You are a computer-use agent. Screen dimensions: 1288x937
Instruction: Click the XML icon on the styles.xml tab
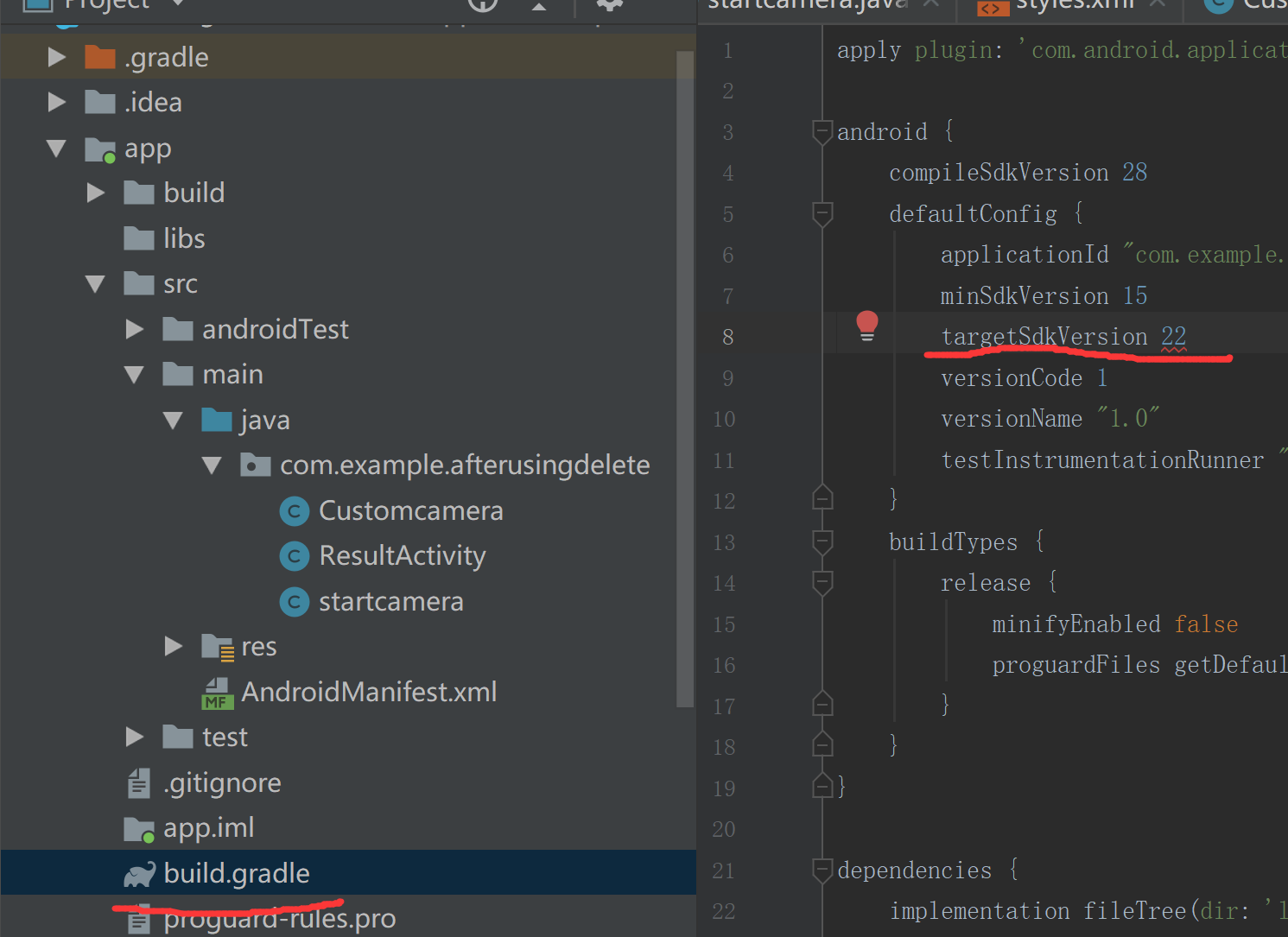pyautogui.click(x=992, y=7)
